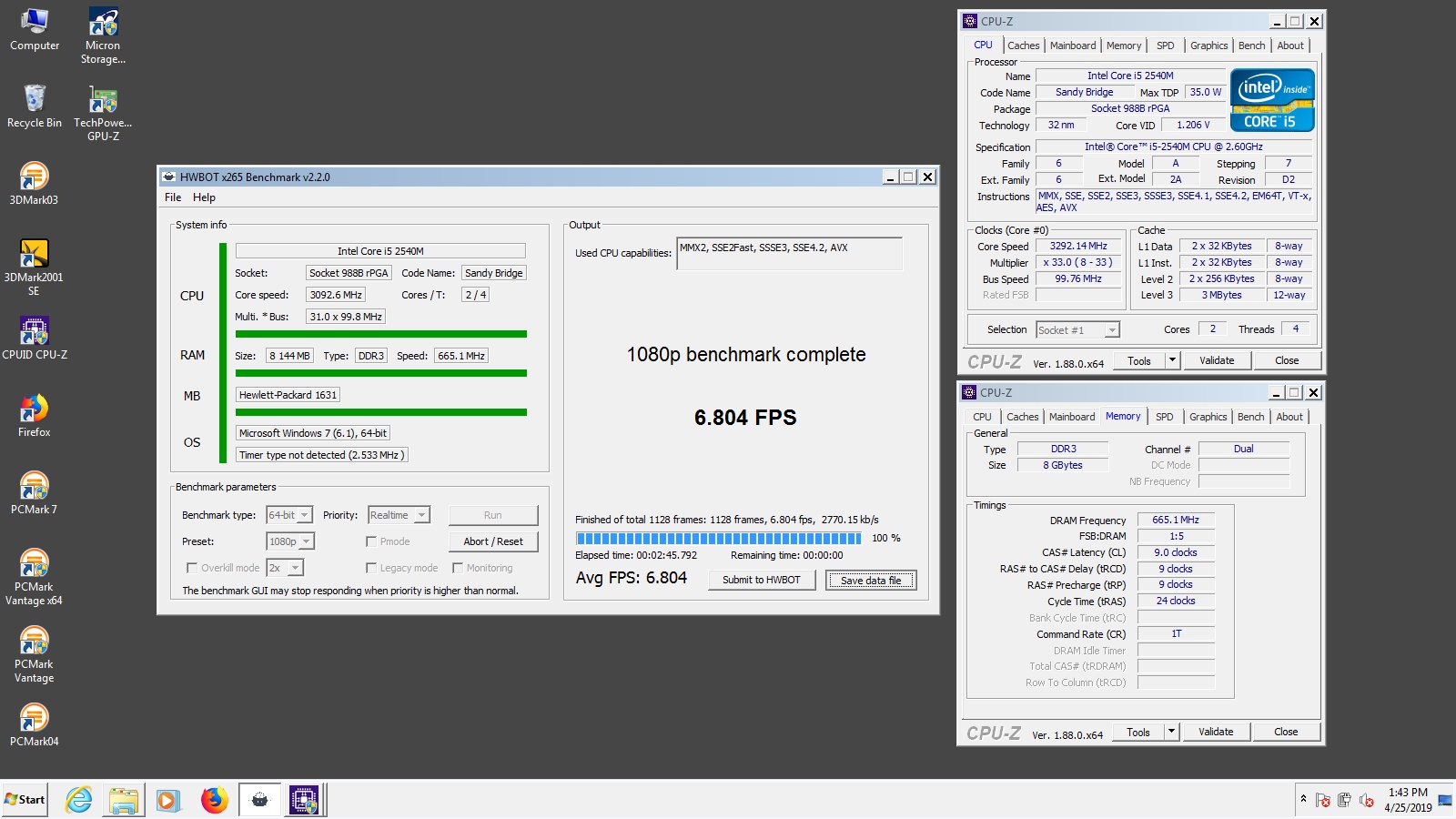Open the network tray icon
The image size is (1456, 819).
(x=1345, y=800)
